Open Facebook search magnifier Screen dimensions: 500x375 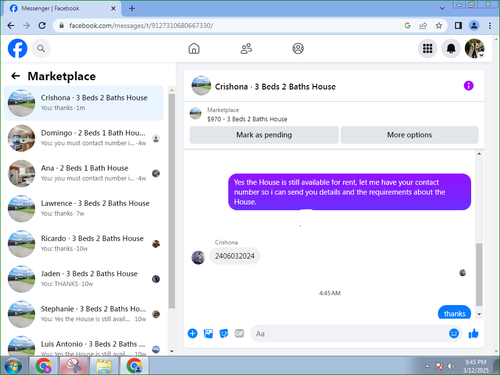tap(41, 49)
